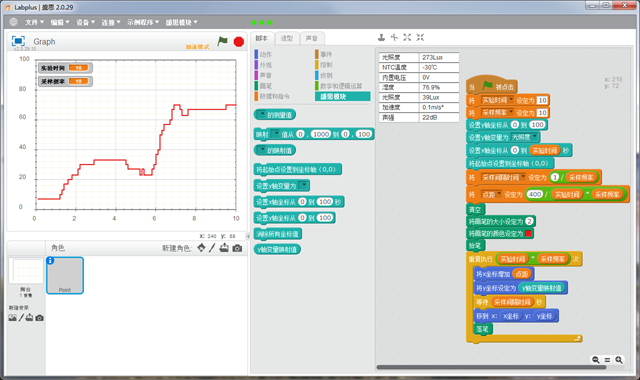Viewport: 640px width, 380px height.
Task: Click the 100 field in palette x轴 block
Action: click(325, 202)
